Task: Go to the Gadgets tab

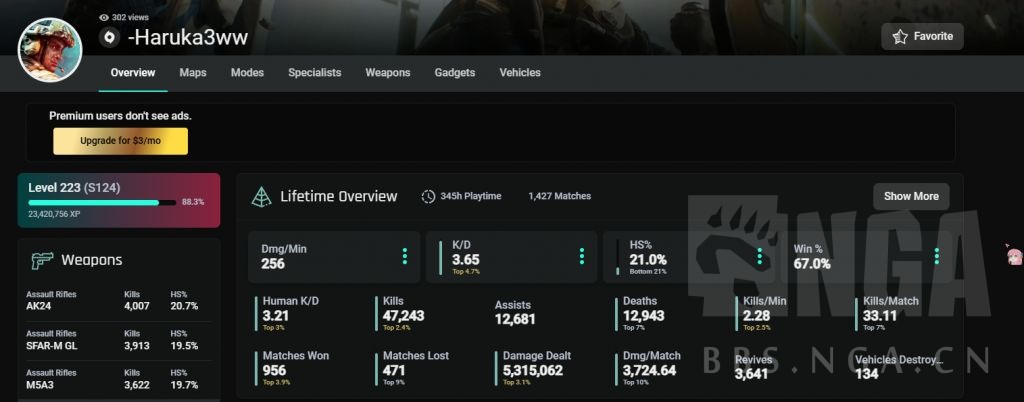Action: [x=454, y=73]
